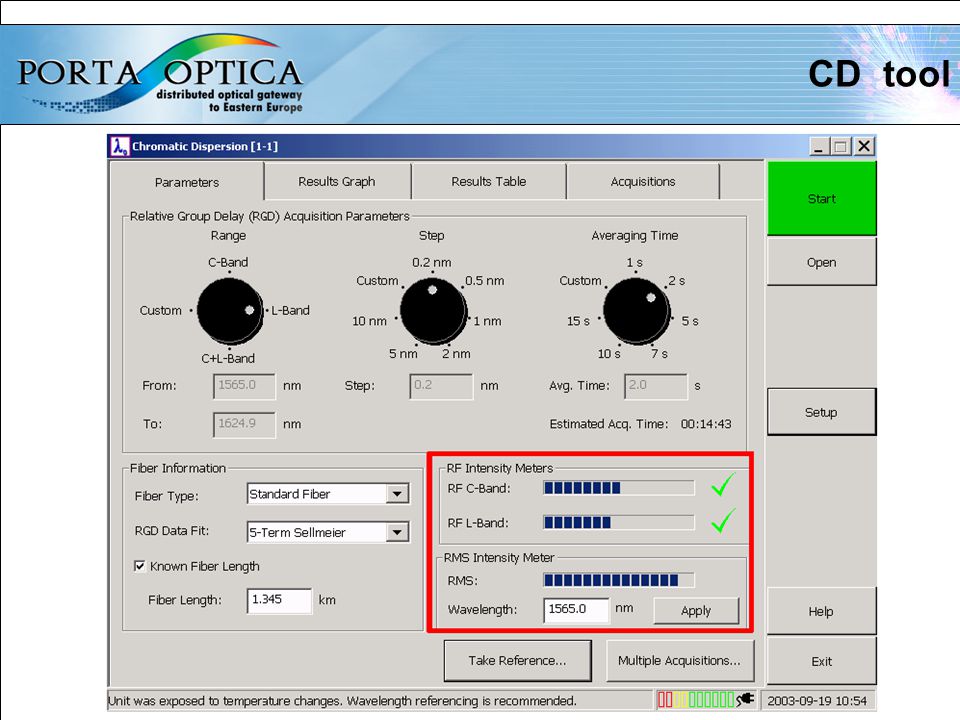Click the date 2003-09-19 10:54 in status bar
Screen dimensions: 960x720
click(817, 700)
